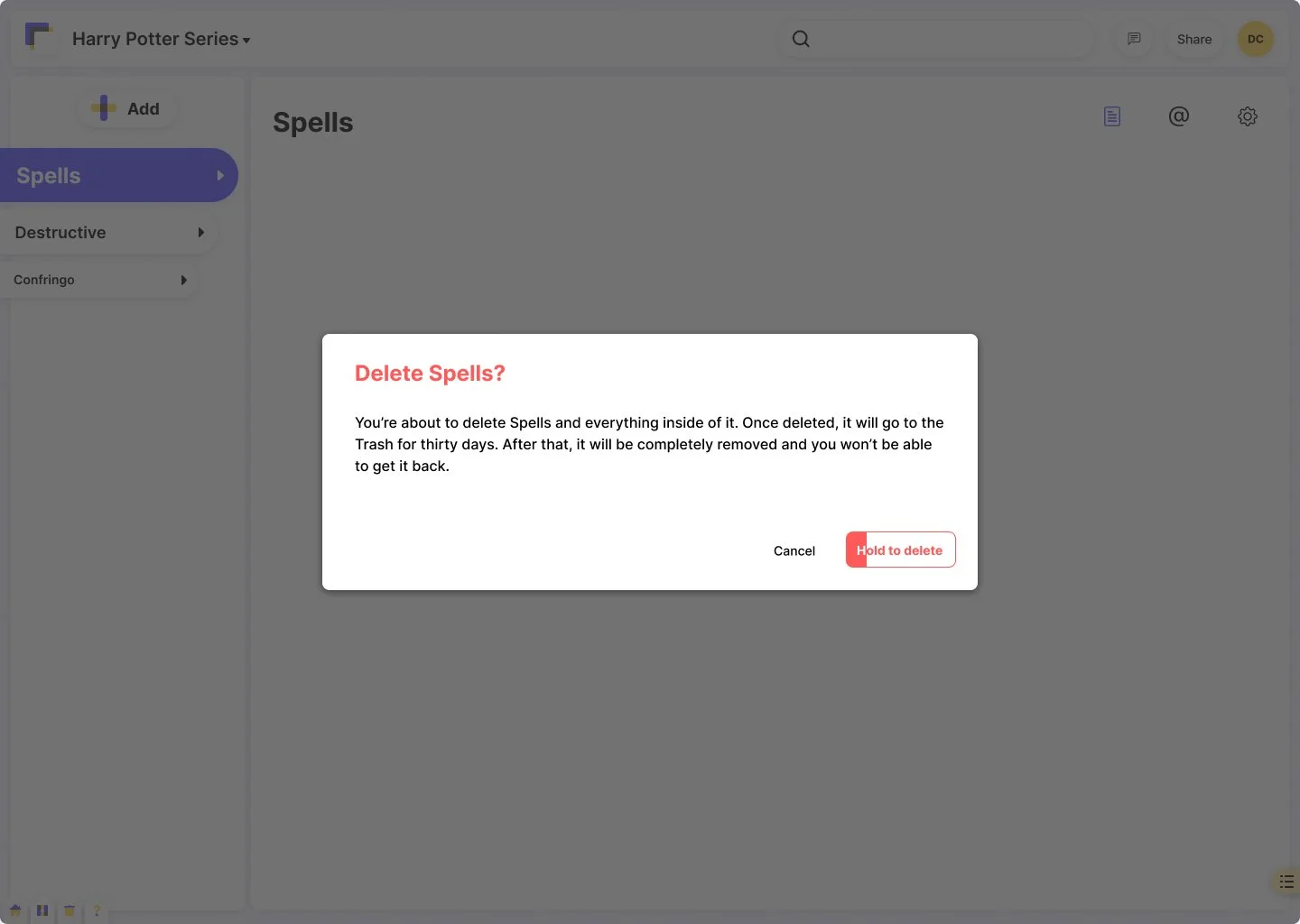The image size is (1300, 924).
Task: Click the home icon at bottom
Action: pos(15,910)
